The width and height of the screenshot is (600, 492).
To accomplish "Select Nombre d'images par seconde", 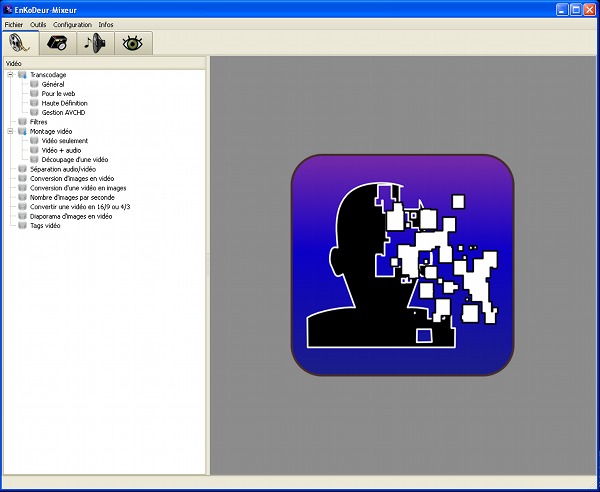I will point(72,197).
